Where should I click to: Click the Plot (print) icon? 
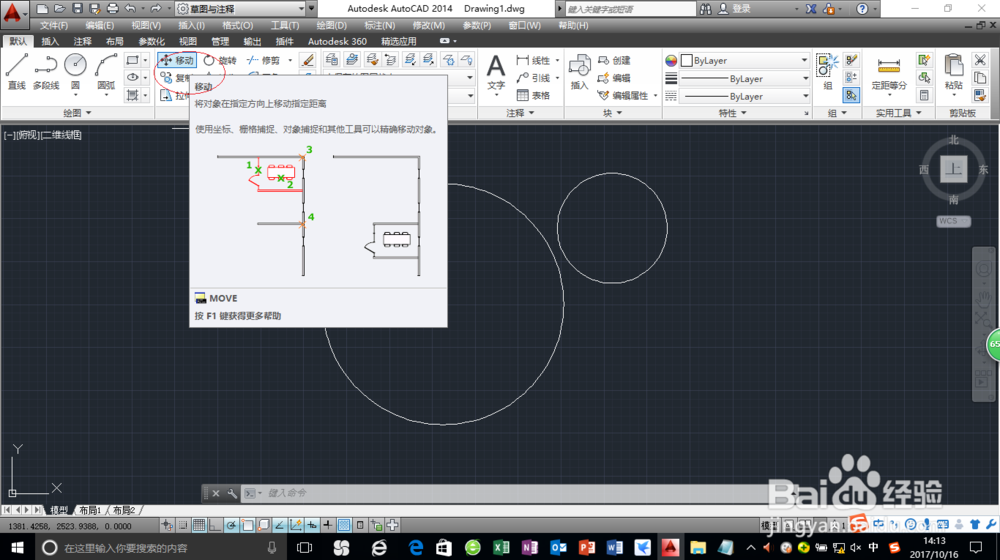click(x=112, y=9)
